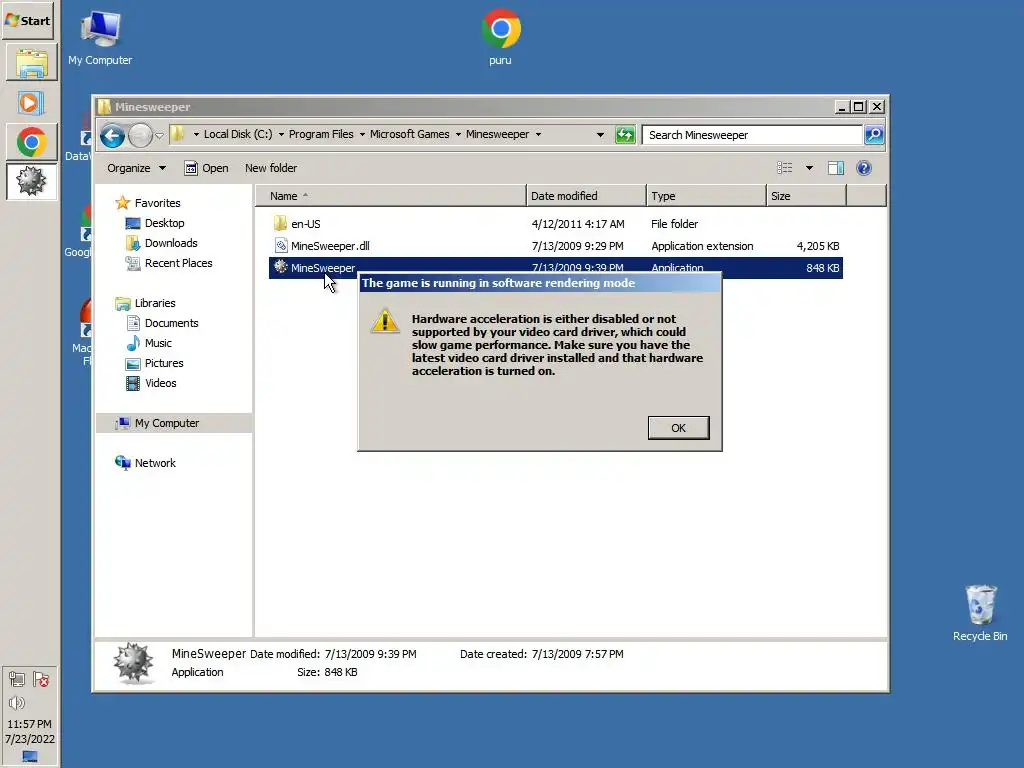This screenshot has width=1024, height=768.
Task: Click Local Disk (C:) in address bar
Action: (238, 134)
